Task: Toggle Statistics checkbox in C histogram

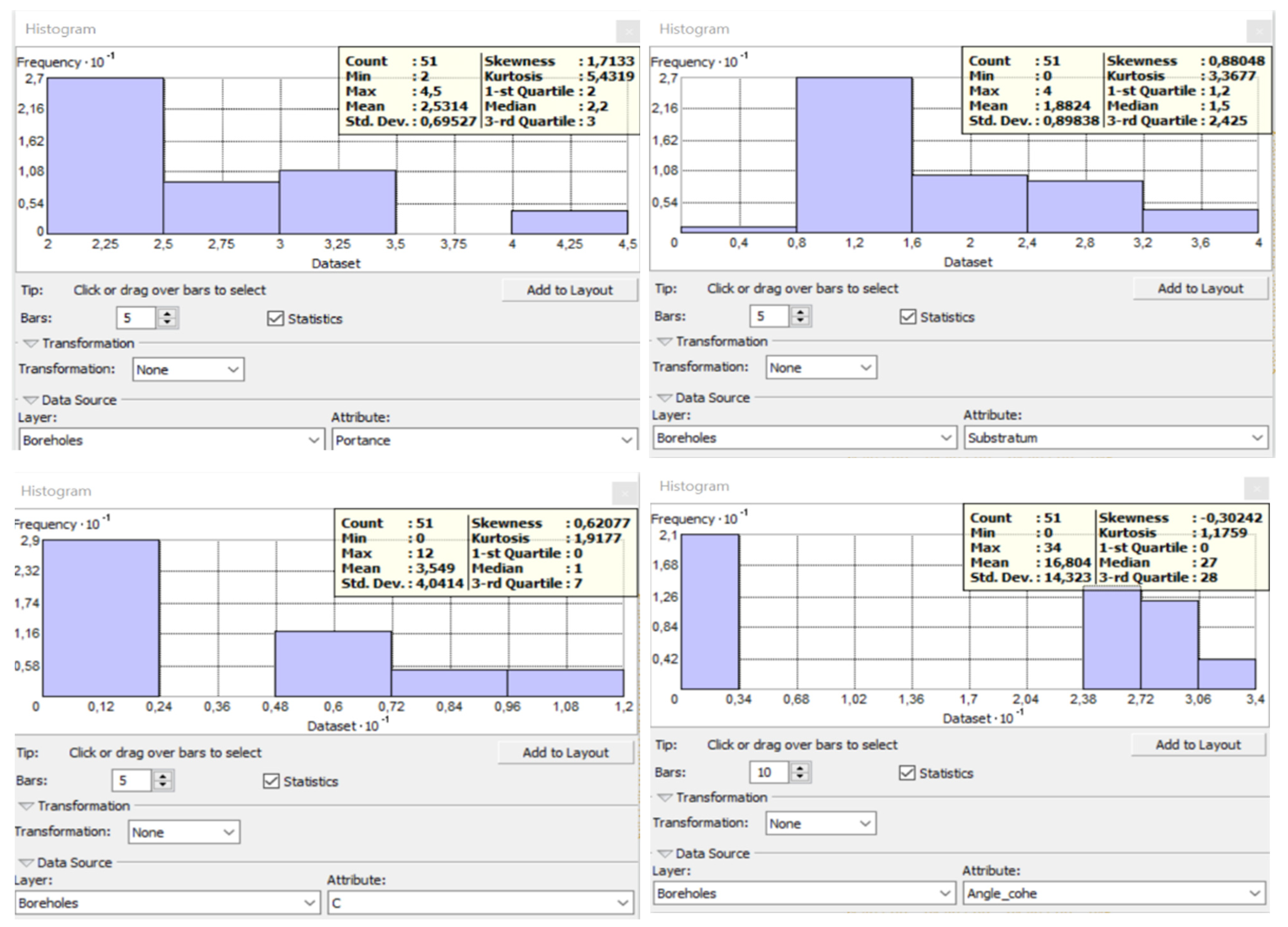Action: (272, 782)
